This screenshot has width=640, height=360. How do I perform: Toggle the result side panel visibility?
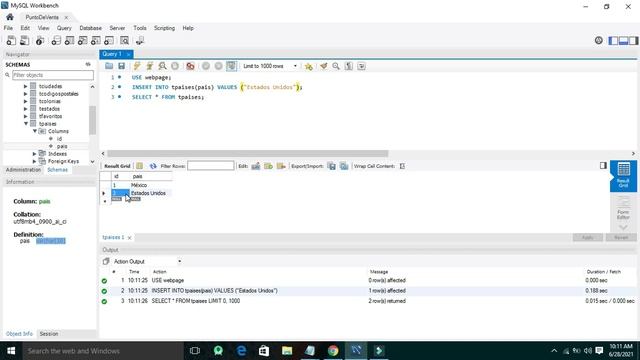pos(603,165)
